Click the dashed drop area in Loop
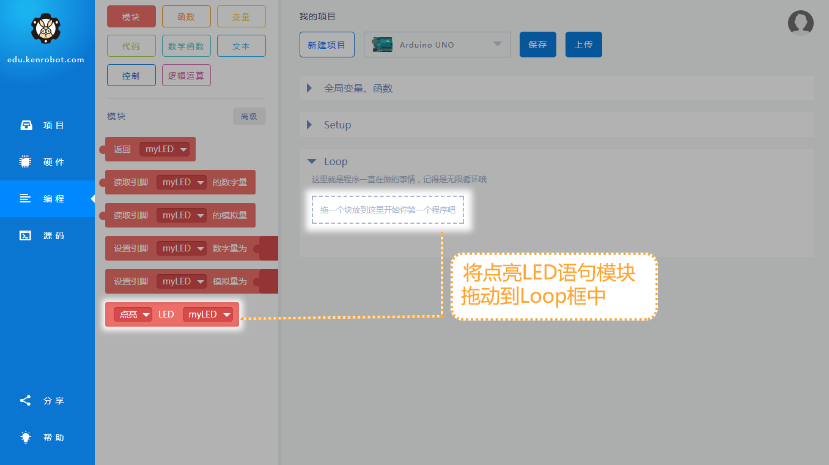Viewport: 829px width, 465px height. [x=387, y=209]
